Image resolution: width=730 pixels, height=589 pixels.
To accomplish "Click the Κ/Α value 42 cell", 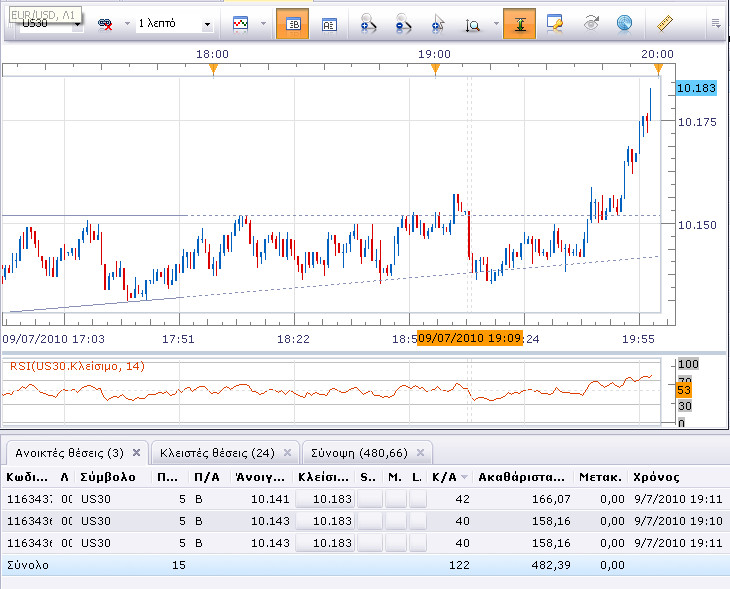I will 462,499.
